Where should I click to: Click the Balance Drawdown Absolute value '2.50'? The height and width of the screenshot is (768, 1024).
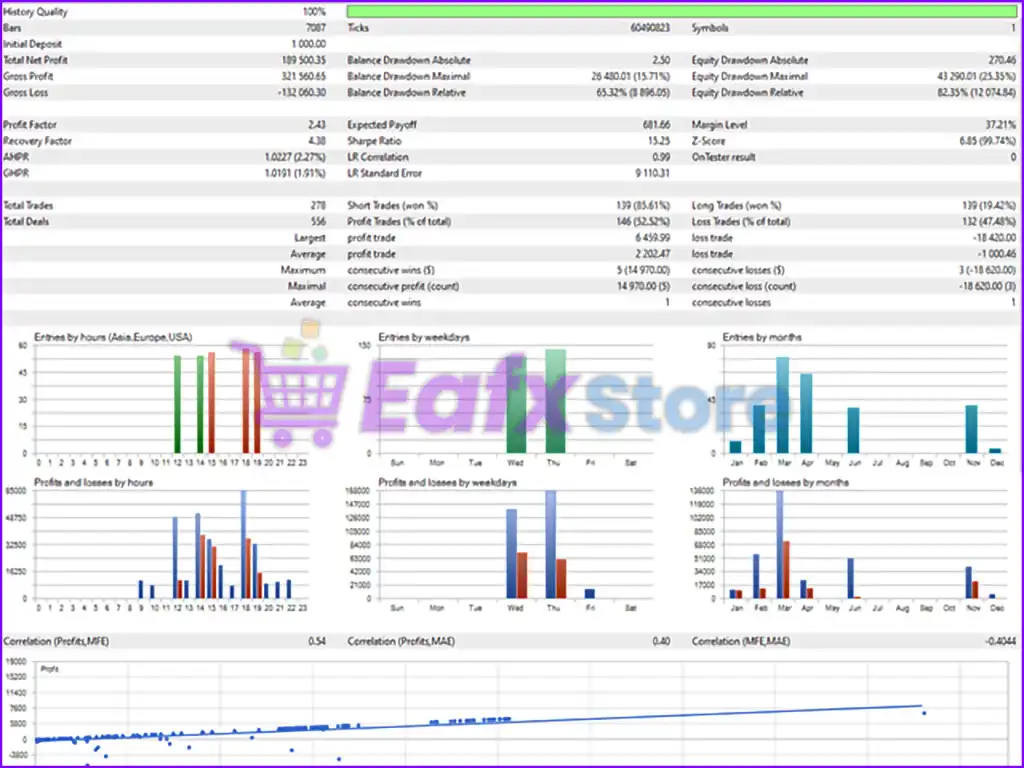click(661, 60)
